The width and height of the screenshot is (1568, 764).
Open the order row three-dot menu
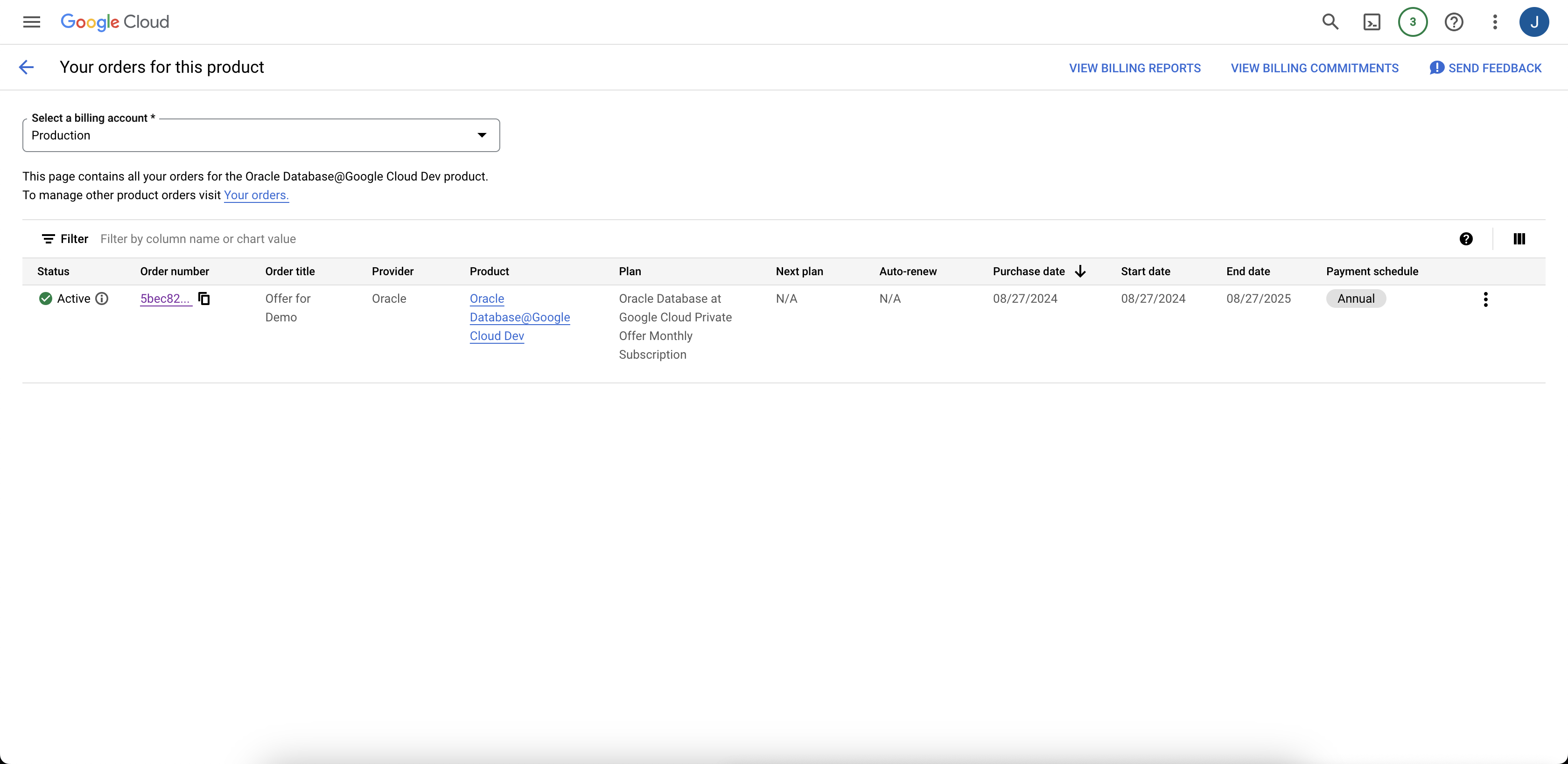click(x=1485, y=299)
